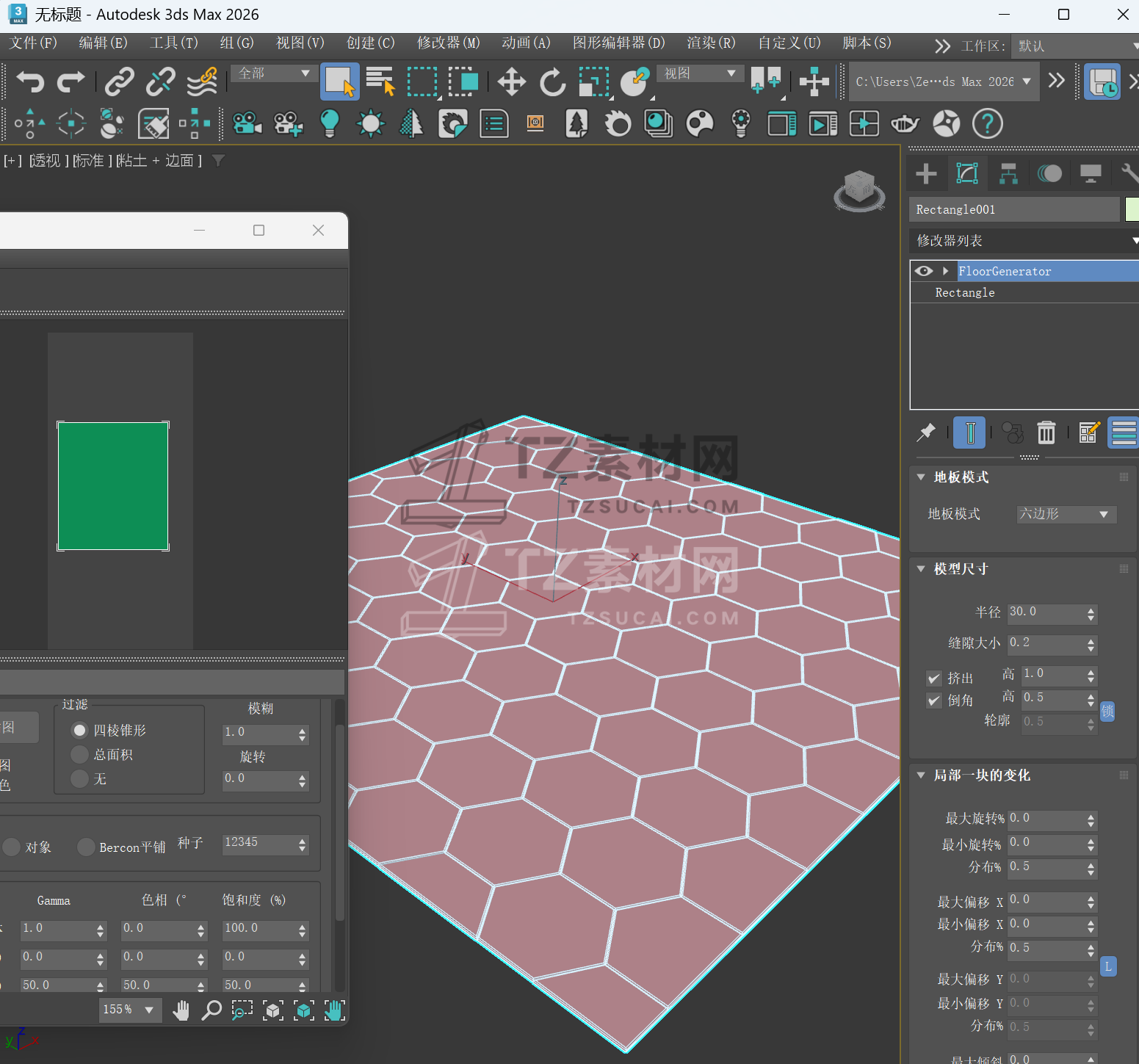The width and height of the screenshot is (1139, 1064).
Task: Click the light bulb icon
Action: tap(330, 123)
